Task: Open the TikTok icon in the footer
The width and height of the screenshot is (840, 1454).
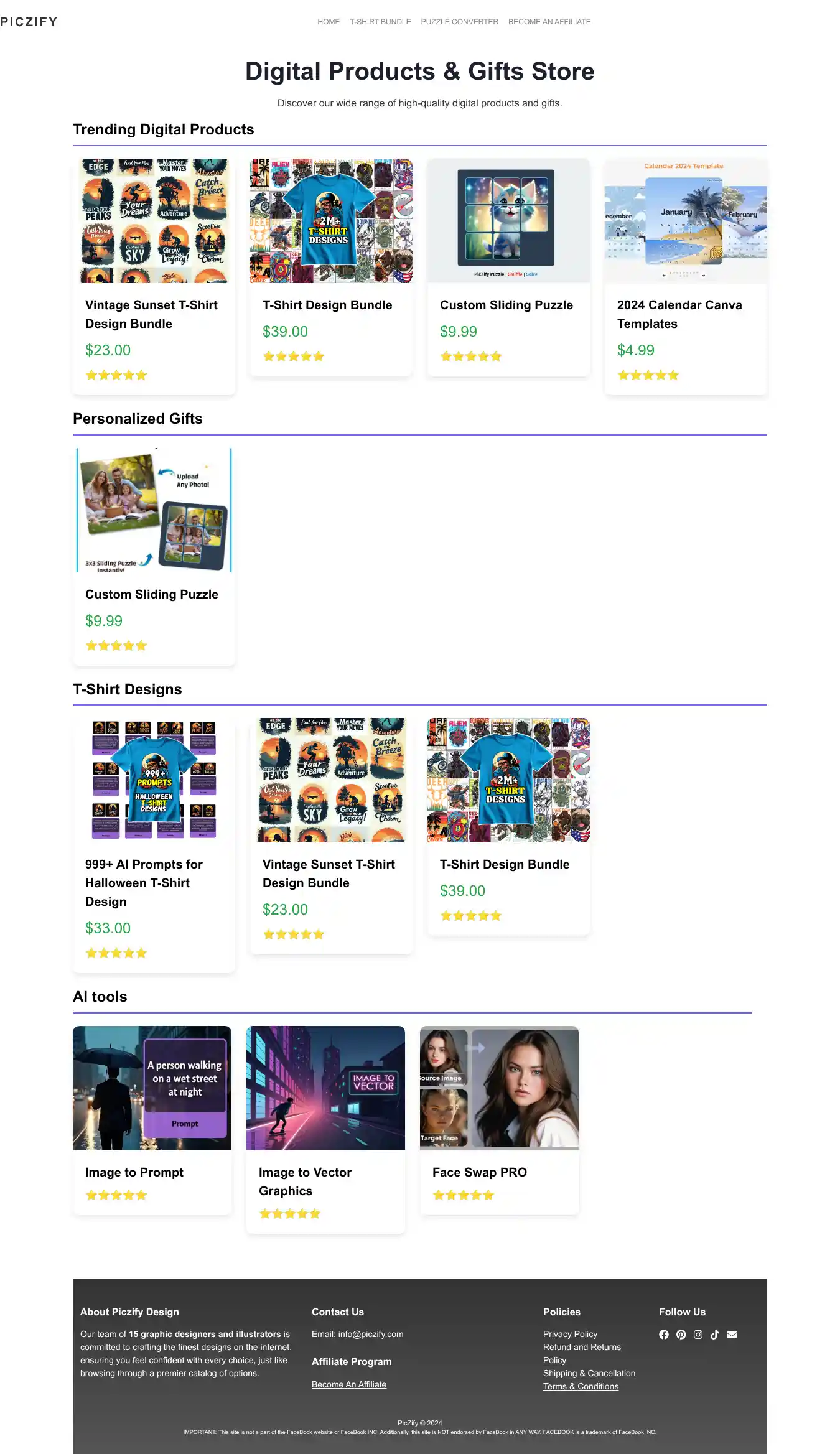Action: tap(715, 1335)
